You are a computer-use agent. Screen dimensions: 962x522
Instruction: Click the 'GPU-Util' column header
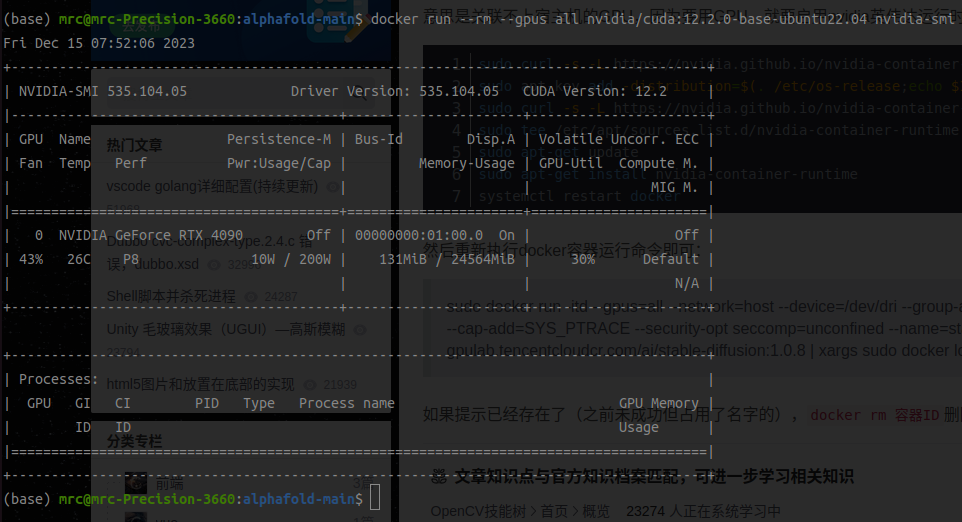571,163
